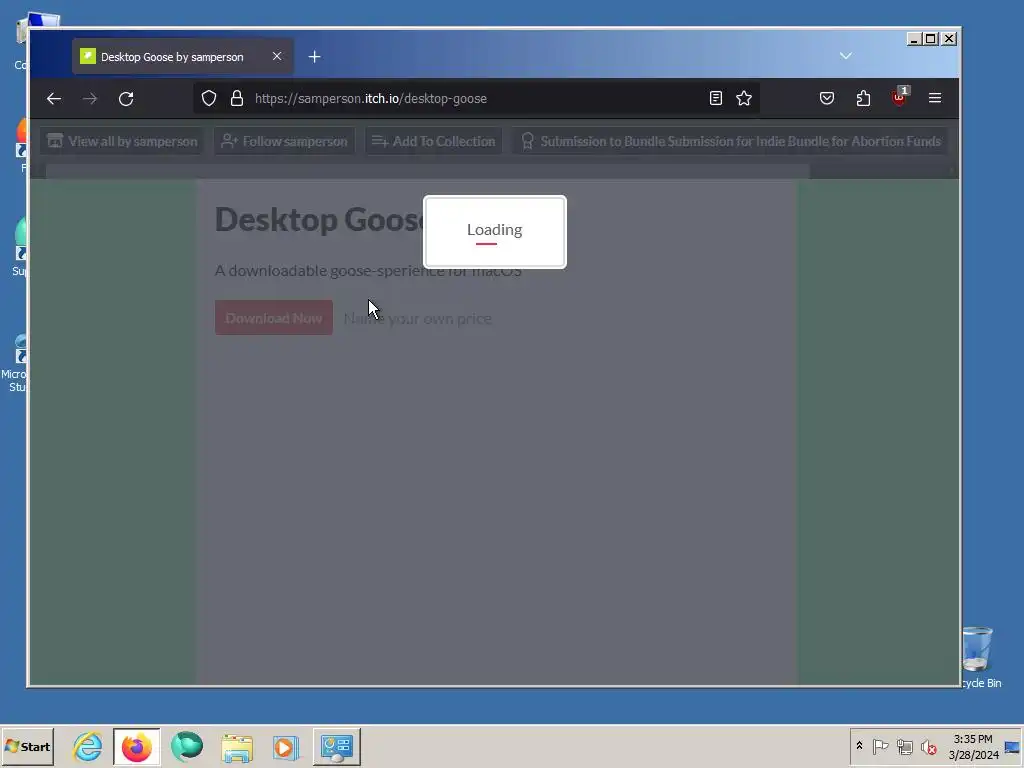Click the address bar URL field
The width and height of the screenshot is (1024, 768).
(477, 99)
